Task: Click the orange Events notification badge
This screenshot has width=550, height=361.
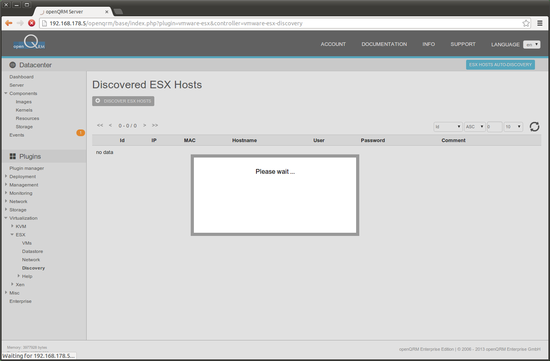Action: point(80,133)
